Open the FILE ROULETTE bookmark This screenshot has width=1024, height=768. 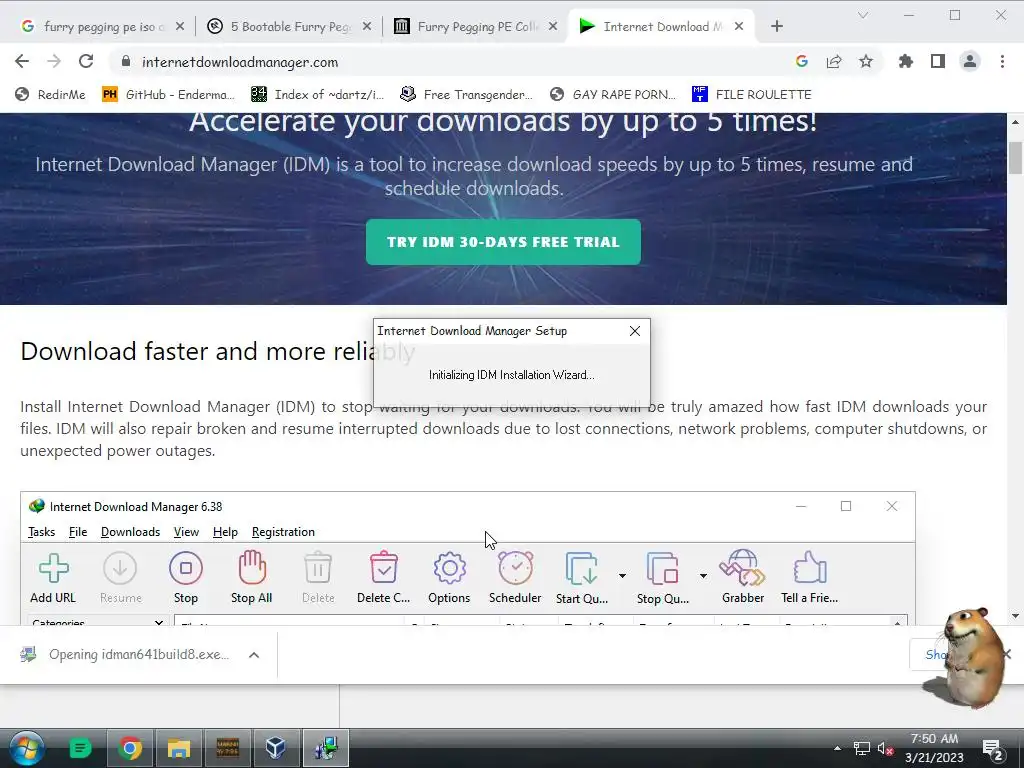(752, 95)
